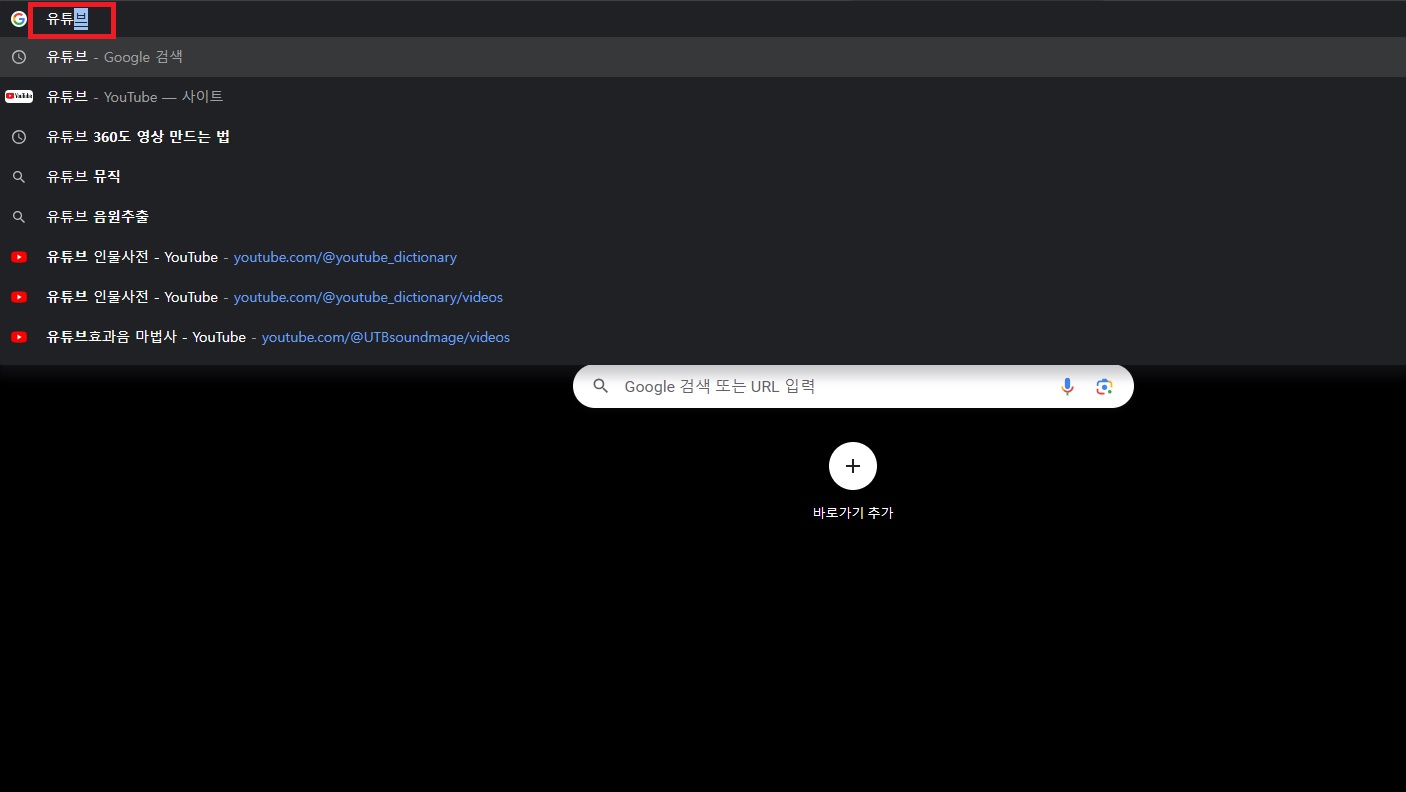1406x792 pixels.
Task: Click the magnifier icon beside 유튜브 뮤직
Action: (18, 177)
